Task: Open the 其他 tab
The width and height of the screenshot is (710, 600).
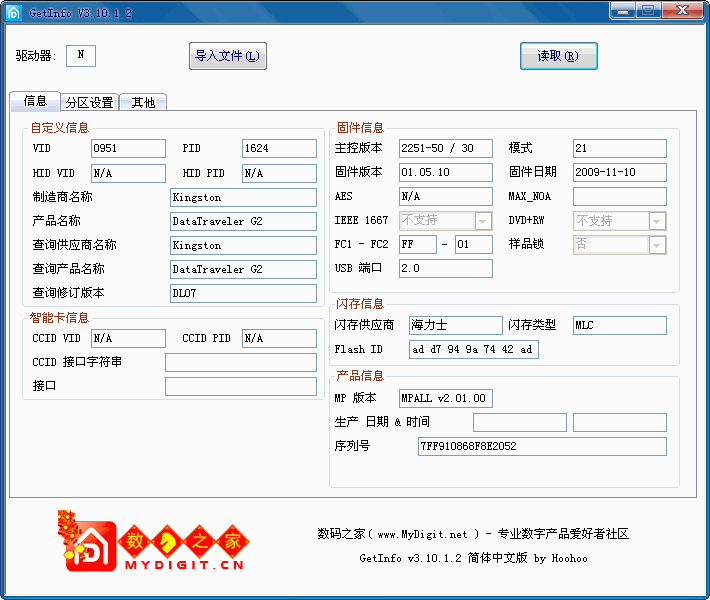Action: tap(143, 102)
